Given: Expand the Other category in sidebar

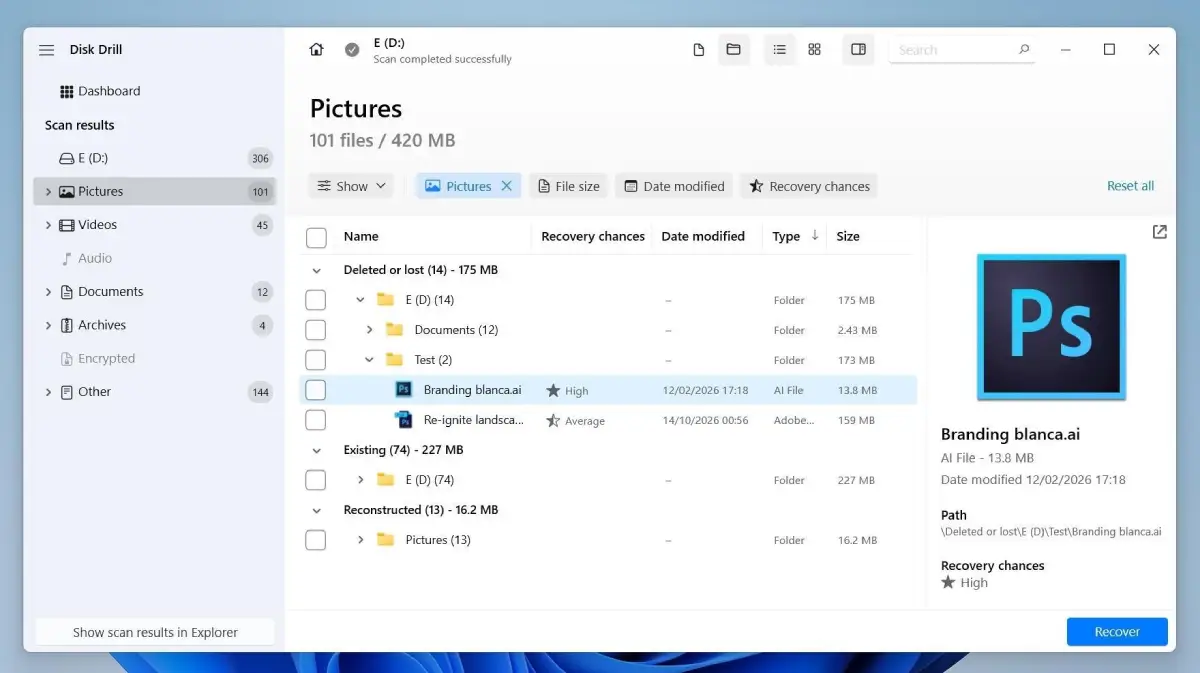Looking at the screenshot, I should (48, 392).
